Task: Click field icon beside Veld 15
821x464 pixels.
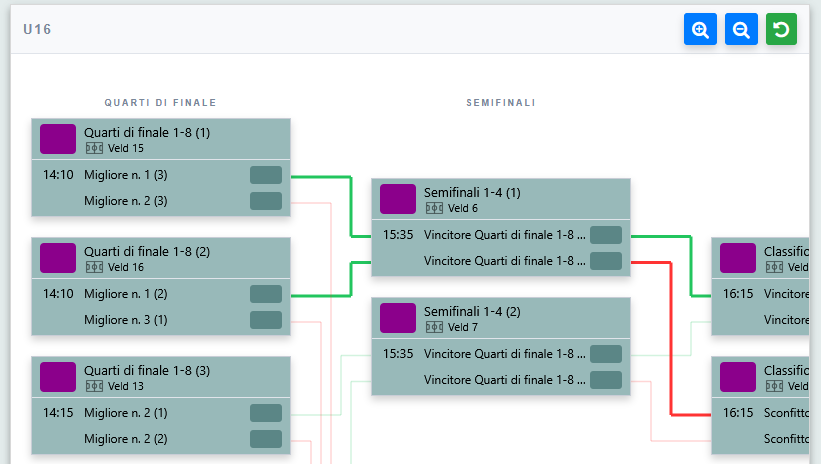Action: 94,148
